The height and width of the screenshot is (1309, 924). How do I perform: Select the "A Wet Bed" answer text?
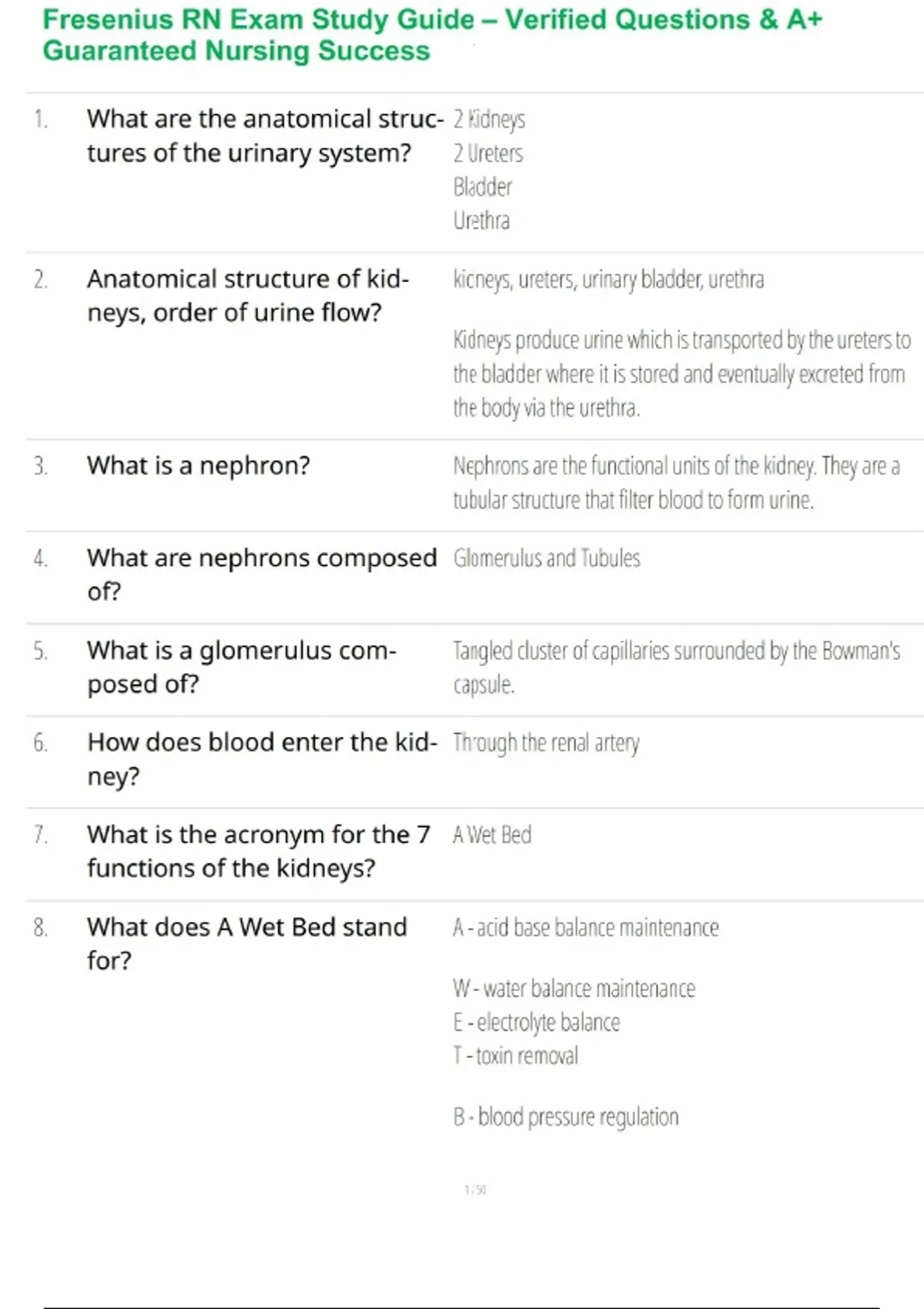point(492,835)
